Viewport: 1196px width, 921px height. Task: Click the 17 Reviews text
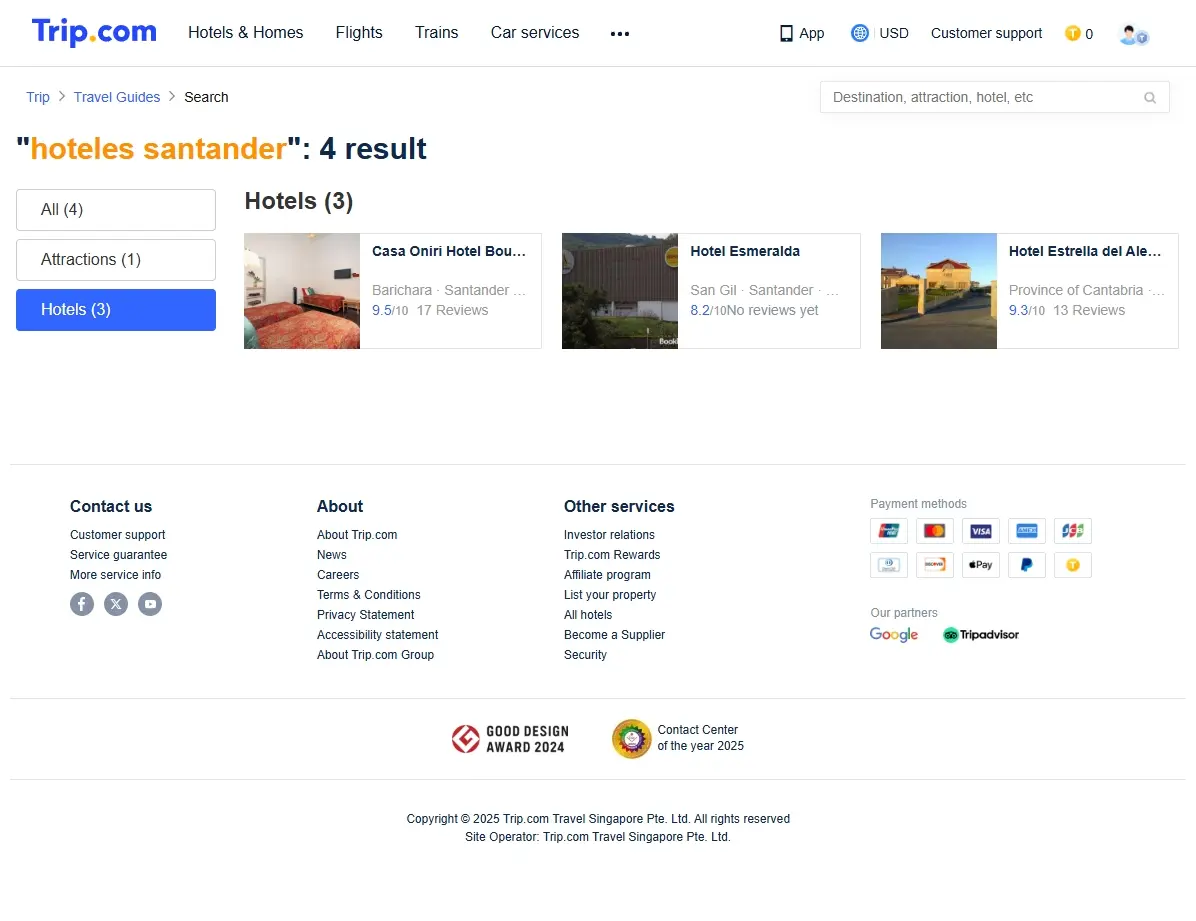(x=452, y=310)
